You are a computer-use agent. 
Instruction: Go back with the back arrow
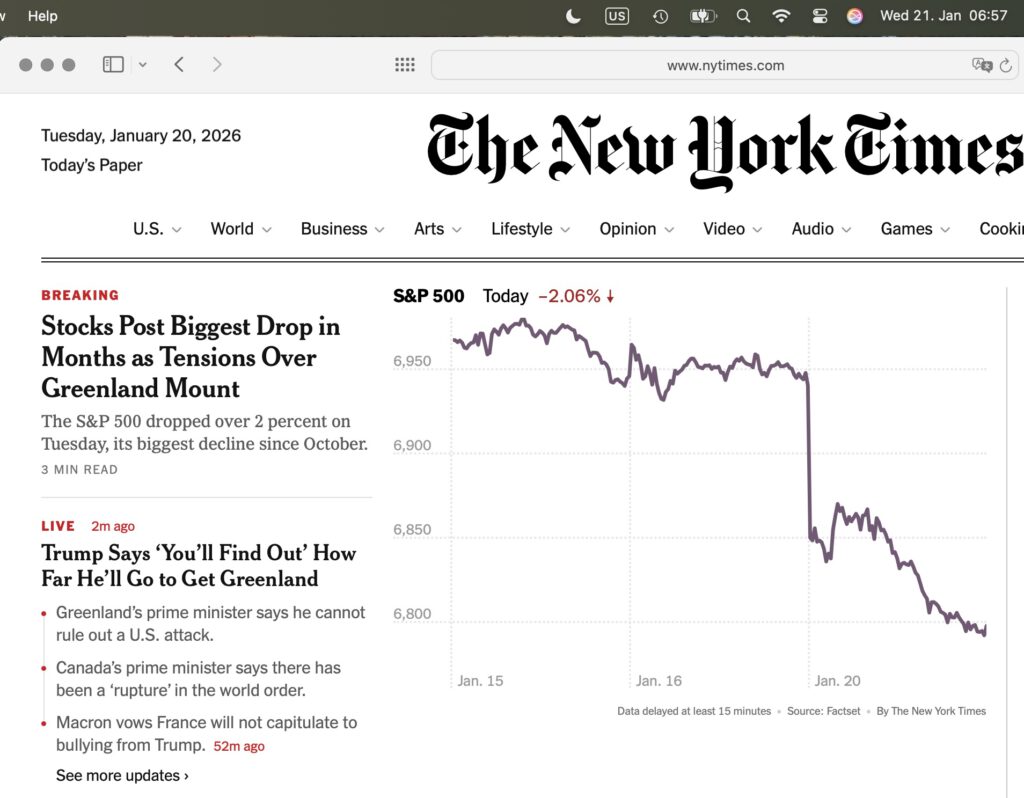pyautogui.click(x=179, y=65)
